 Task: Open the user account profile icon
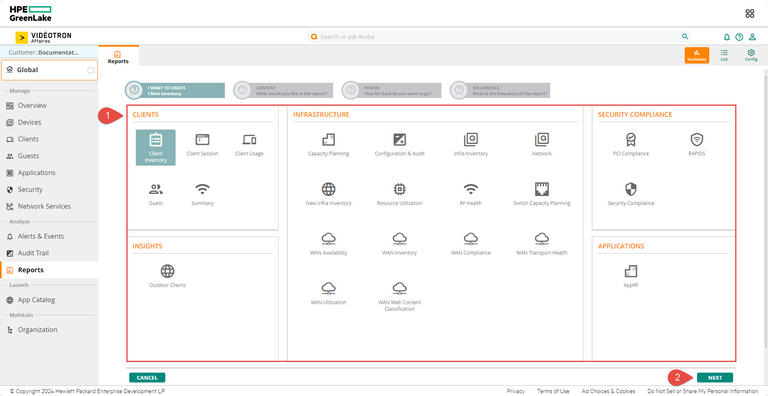click(752, 37)
